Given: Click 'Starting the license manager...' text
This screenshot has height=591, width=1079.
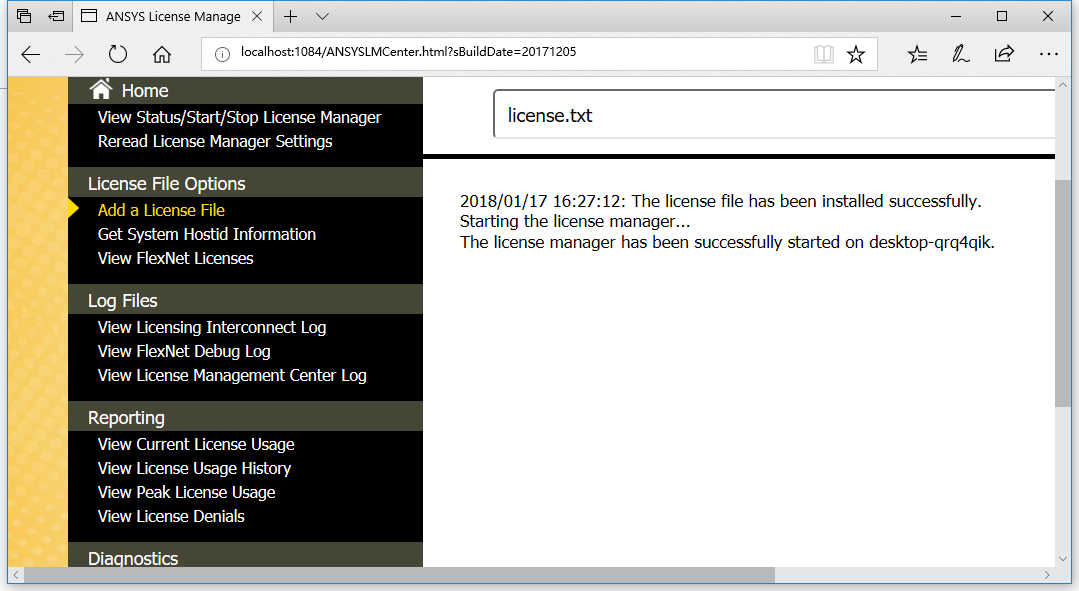Looking at the screenshot, I should point(575,222).
